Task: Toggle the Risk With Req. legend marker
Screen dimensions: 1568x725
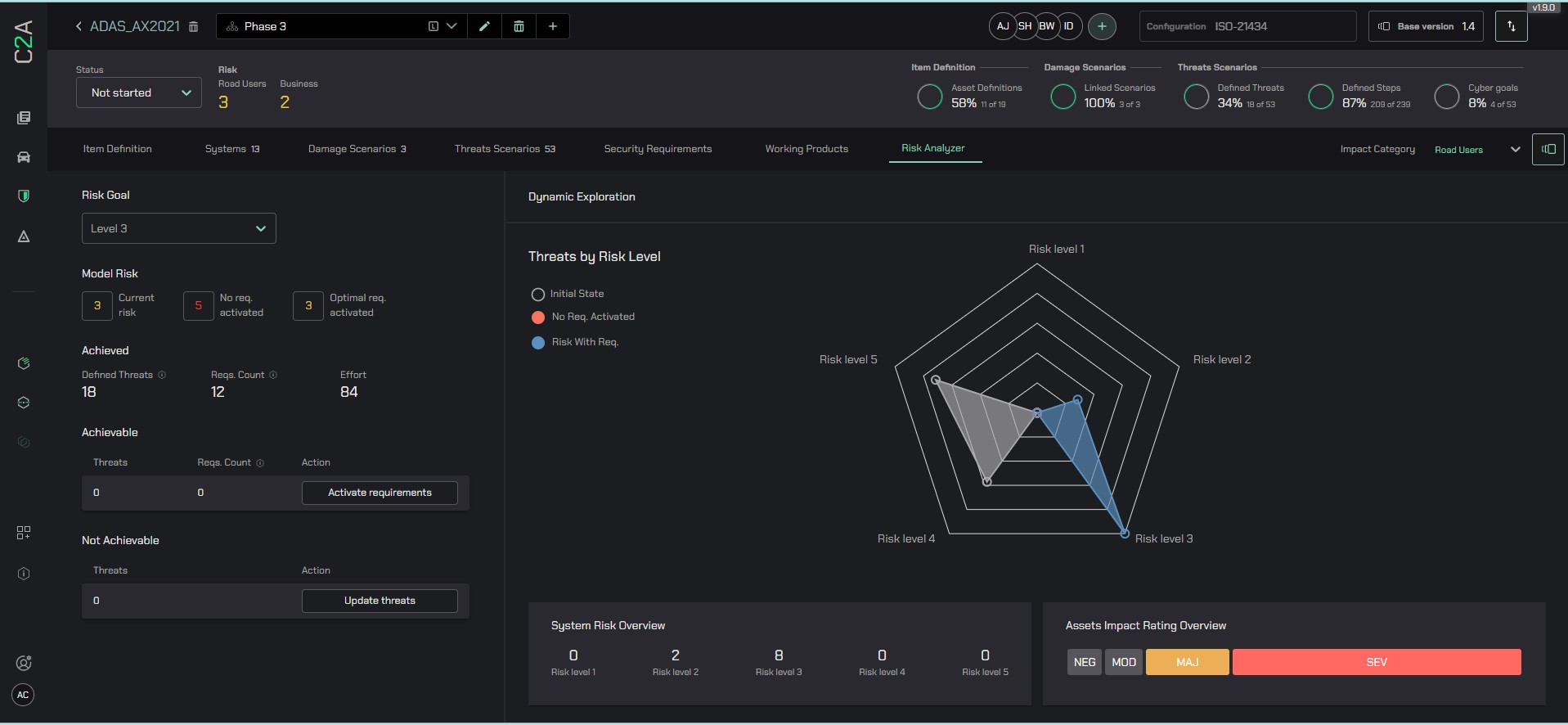Action: [537, 343]
